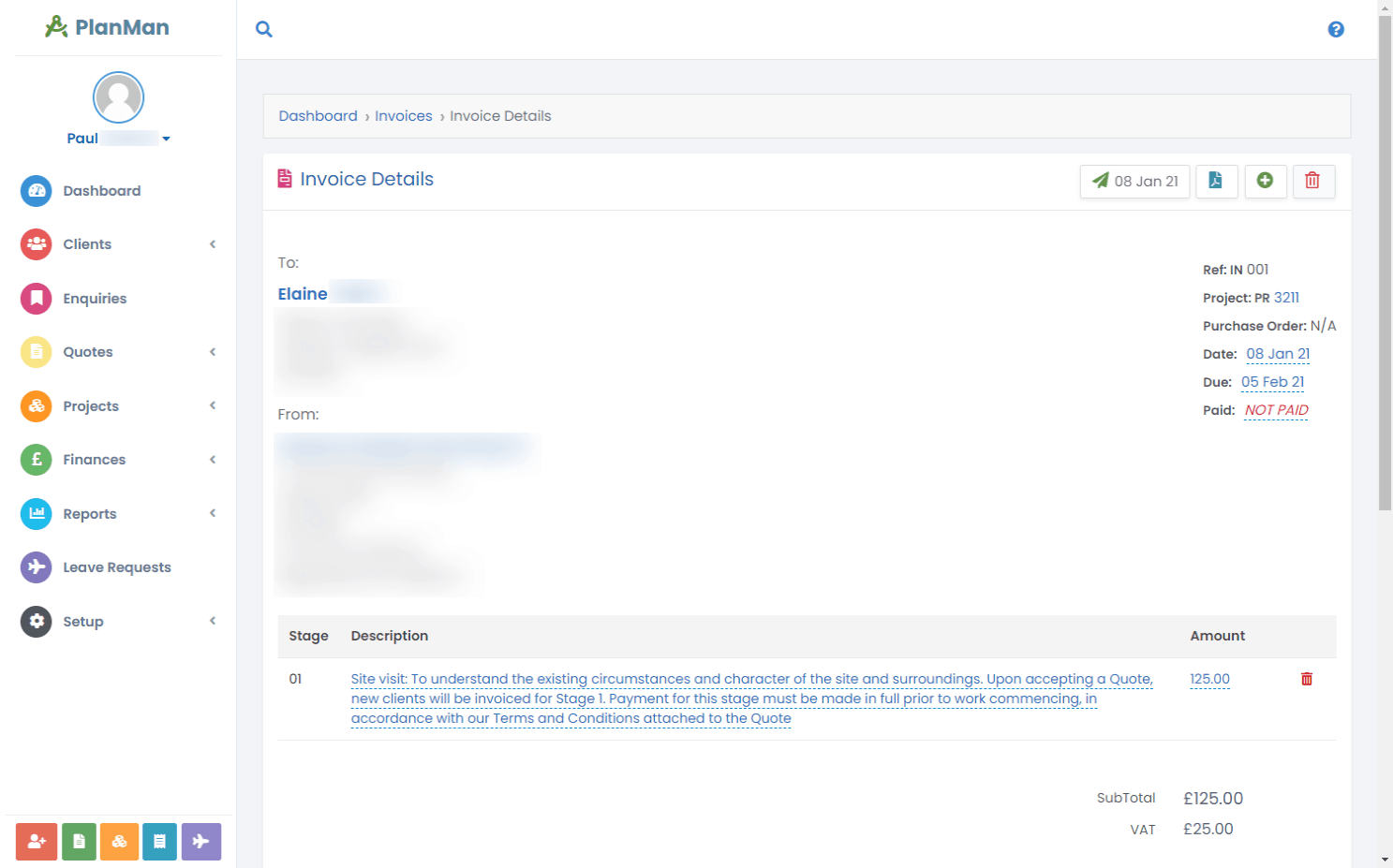
Task: Click the Clients sidebar icon
Action: tap(37, 244)
